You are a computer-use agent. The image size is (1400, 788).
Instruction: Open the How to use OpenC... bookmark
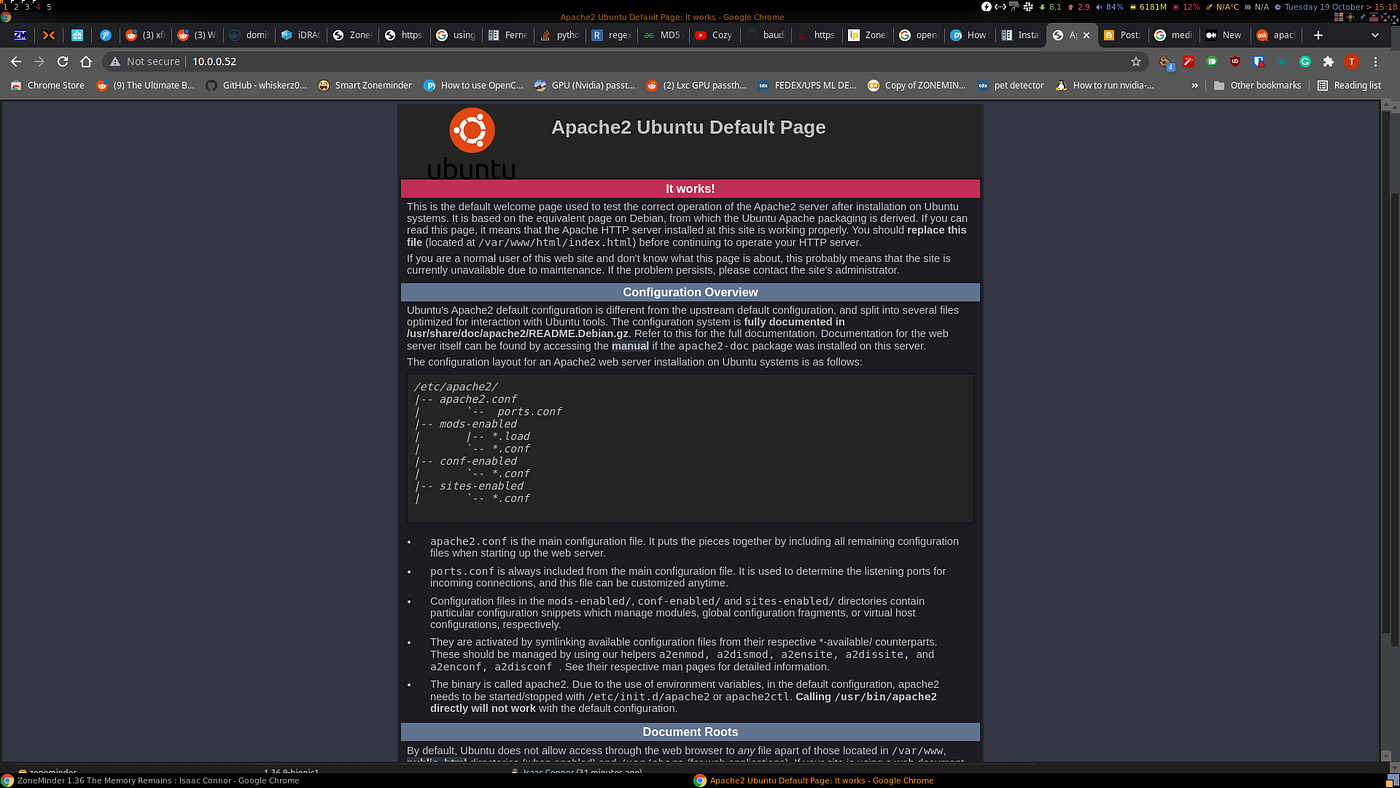474,85
